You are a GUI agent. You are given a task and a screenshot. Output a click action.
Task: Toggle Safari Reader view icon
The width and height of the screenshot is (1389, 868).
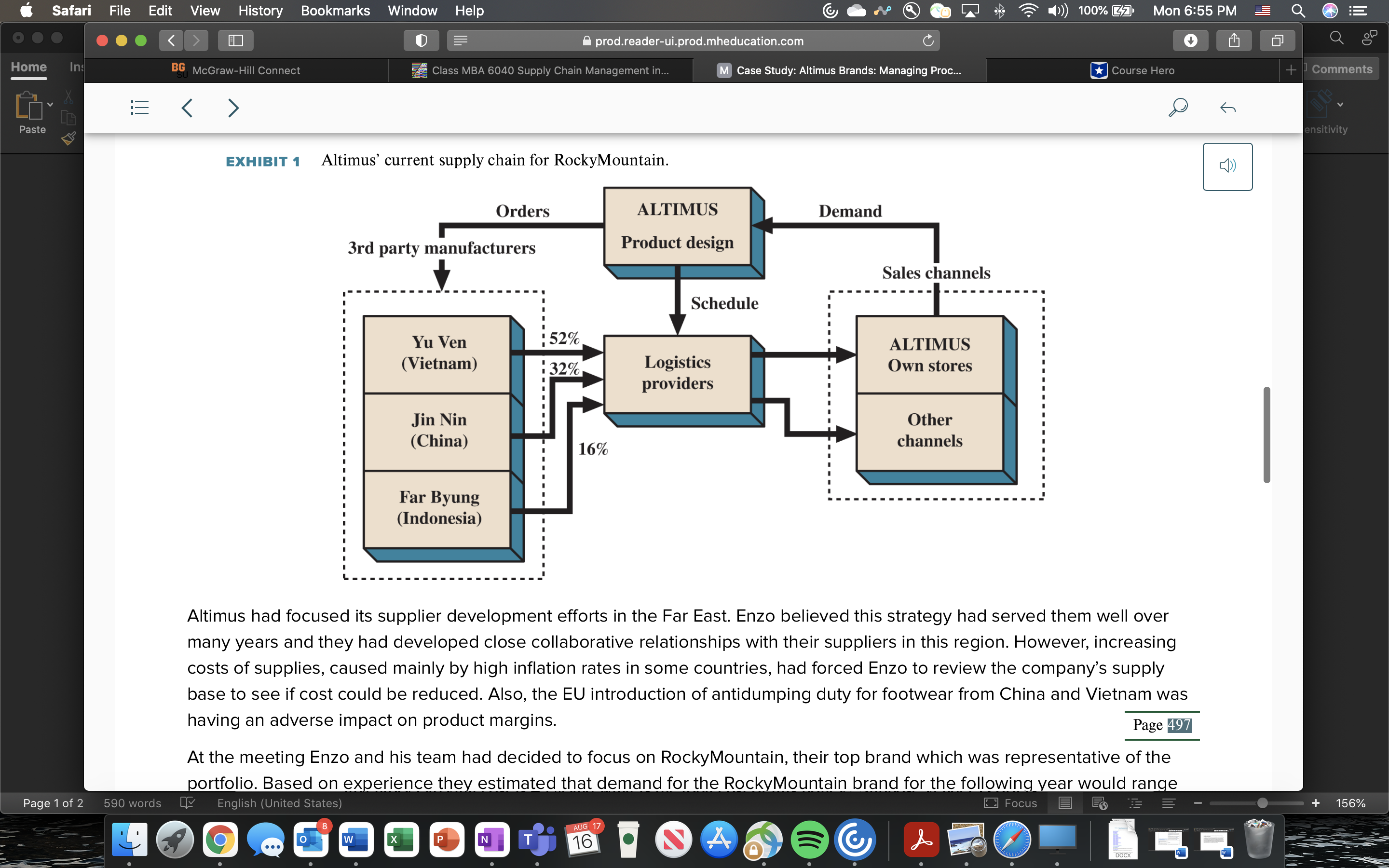coord(460,40)
